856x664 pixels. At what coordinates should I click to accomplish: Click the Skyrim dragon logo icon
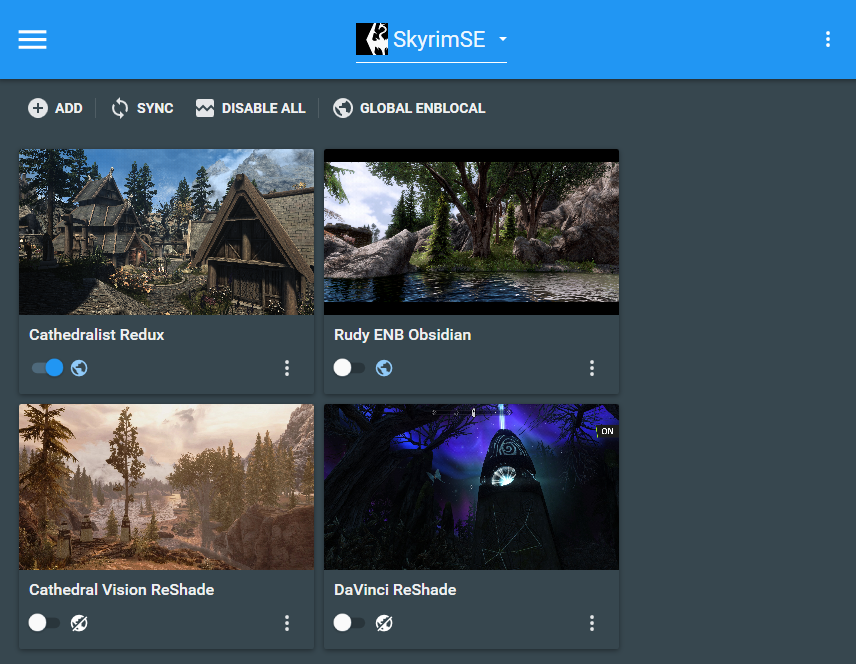tap(372, 39)
